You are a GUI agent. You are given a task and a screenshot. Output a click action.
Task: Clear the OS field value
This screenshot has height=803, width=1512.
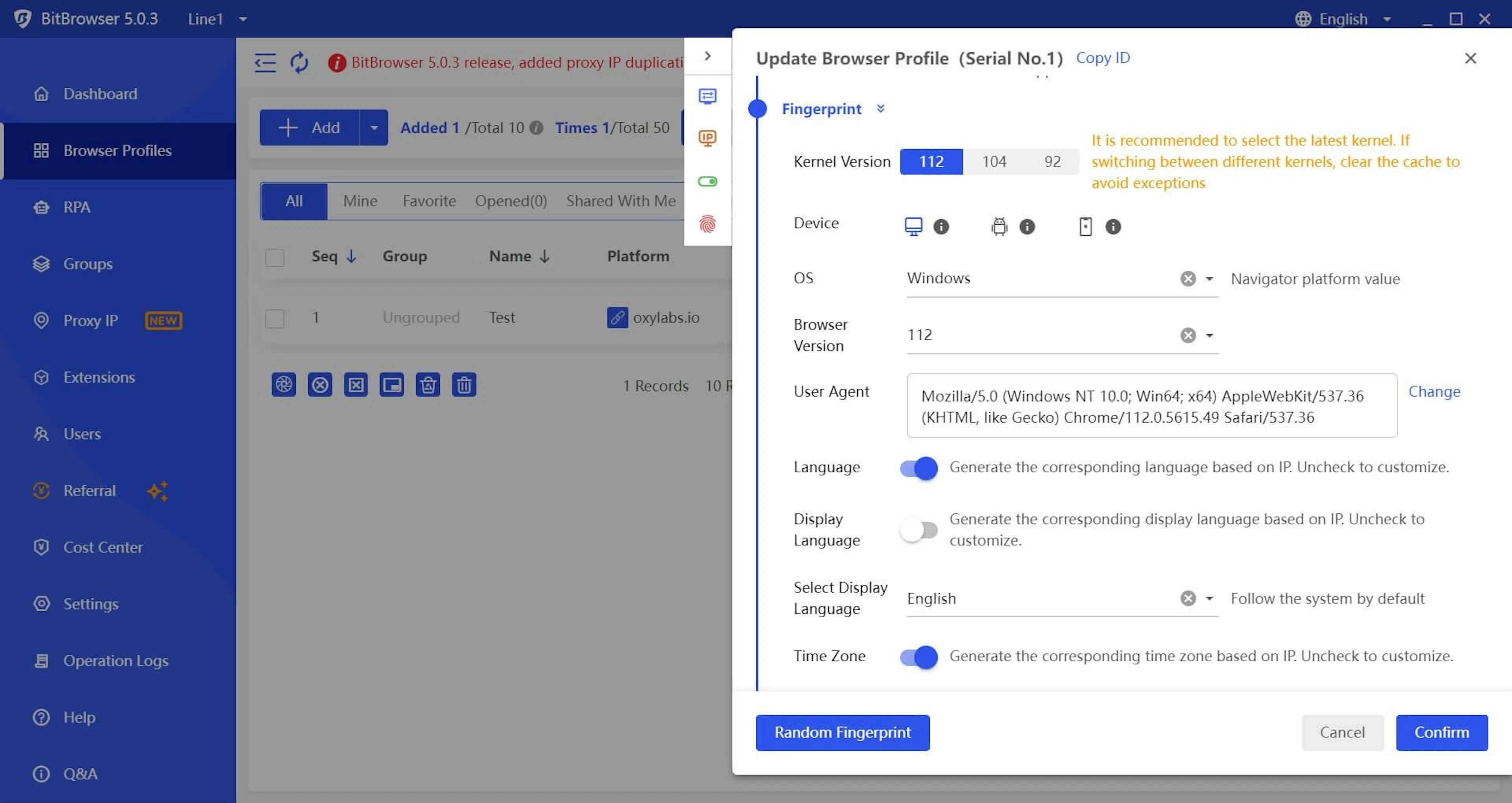click(1188, 279)
